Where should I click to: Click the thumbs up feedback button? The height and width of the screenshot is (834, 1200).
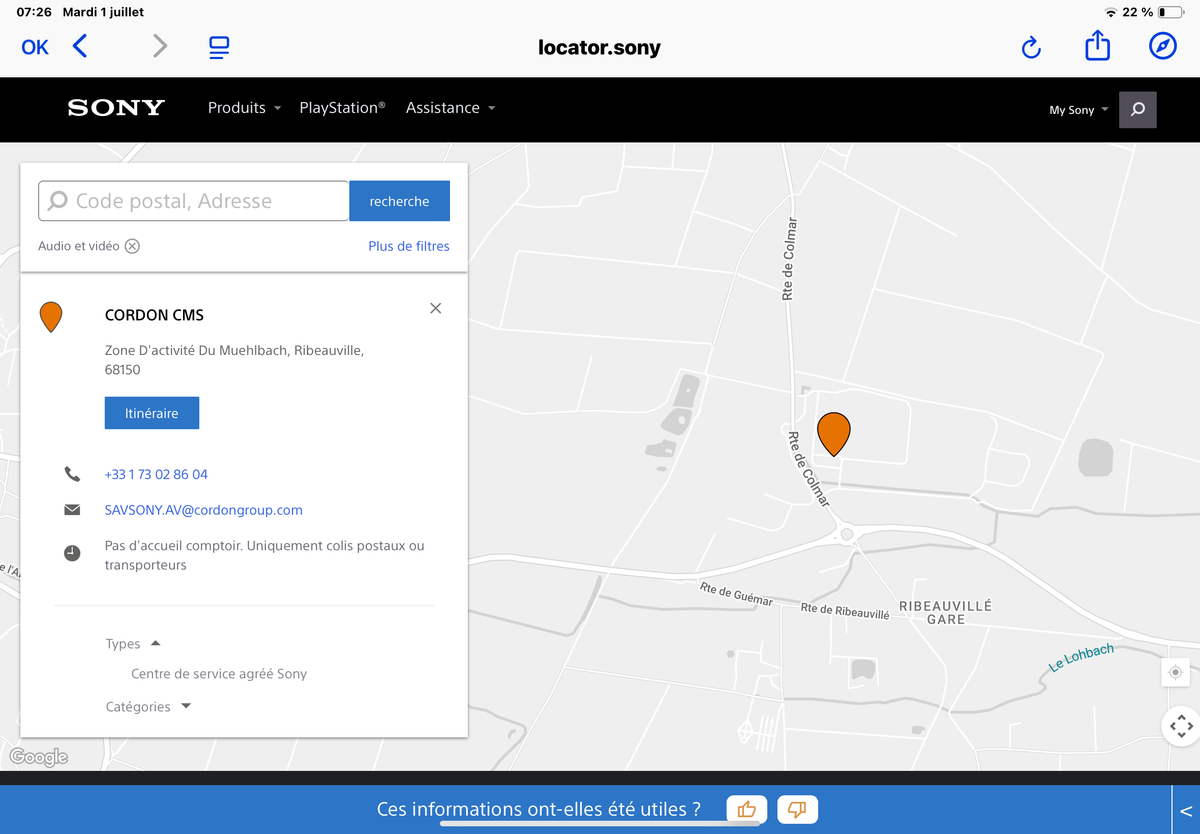(746, 809)
